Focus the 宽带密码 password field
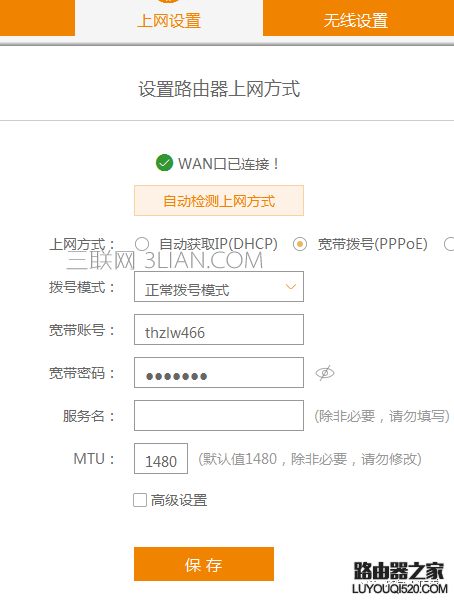Screen dimensions: 454x602 pos(219,372)
